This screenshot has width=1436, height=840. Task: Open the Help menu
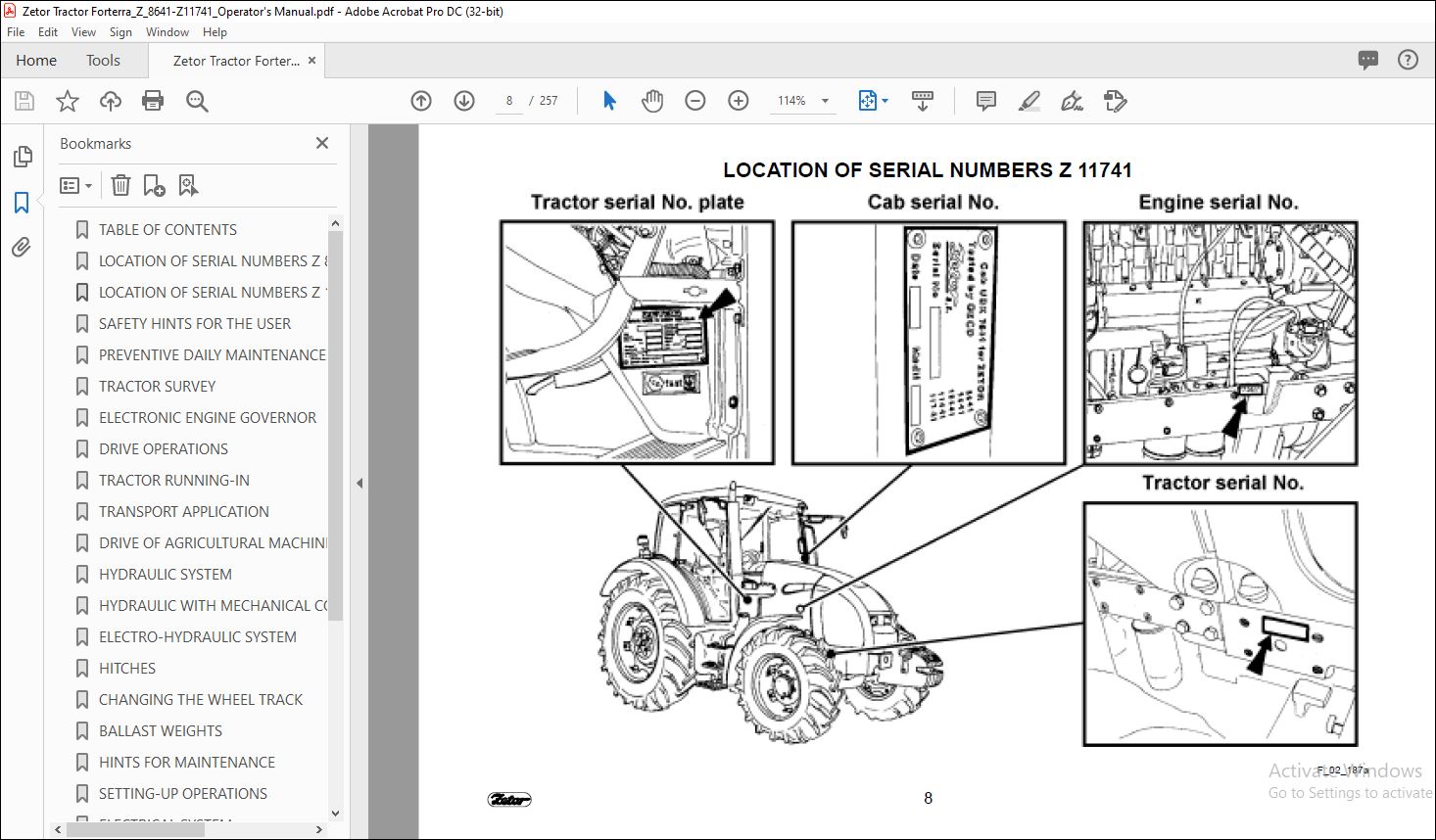coord(215,32)
